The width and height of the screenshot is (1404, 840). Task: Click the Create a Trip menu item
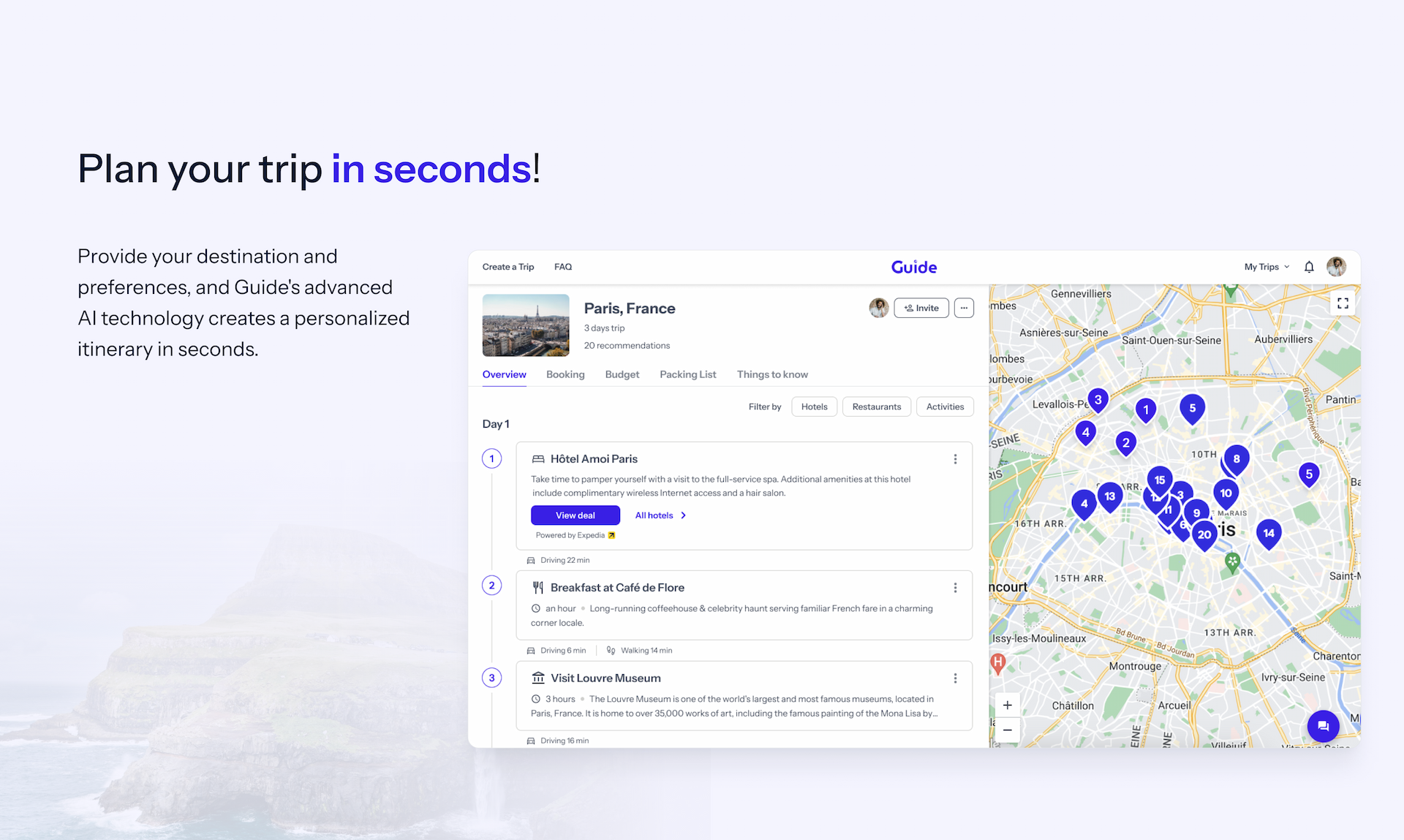[507, 266]
